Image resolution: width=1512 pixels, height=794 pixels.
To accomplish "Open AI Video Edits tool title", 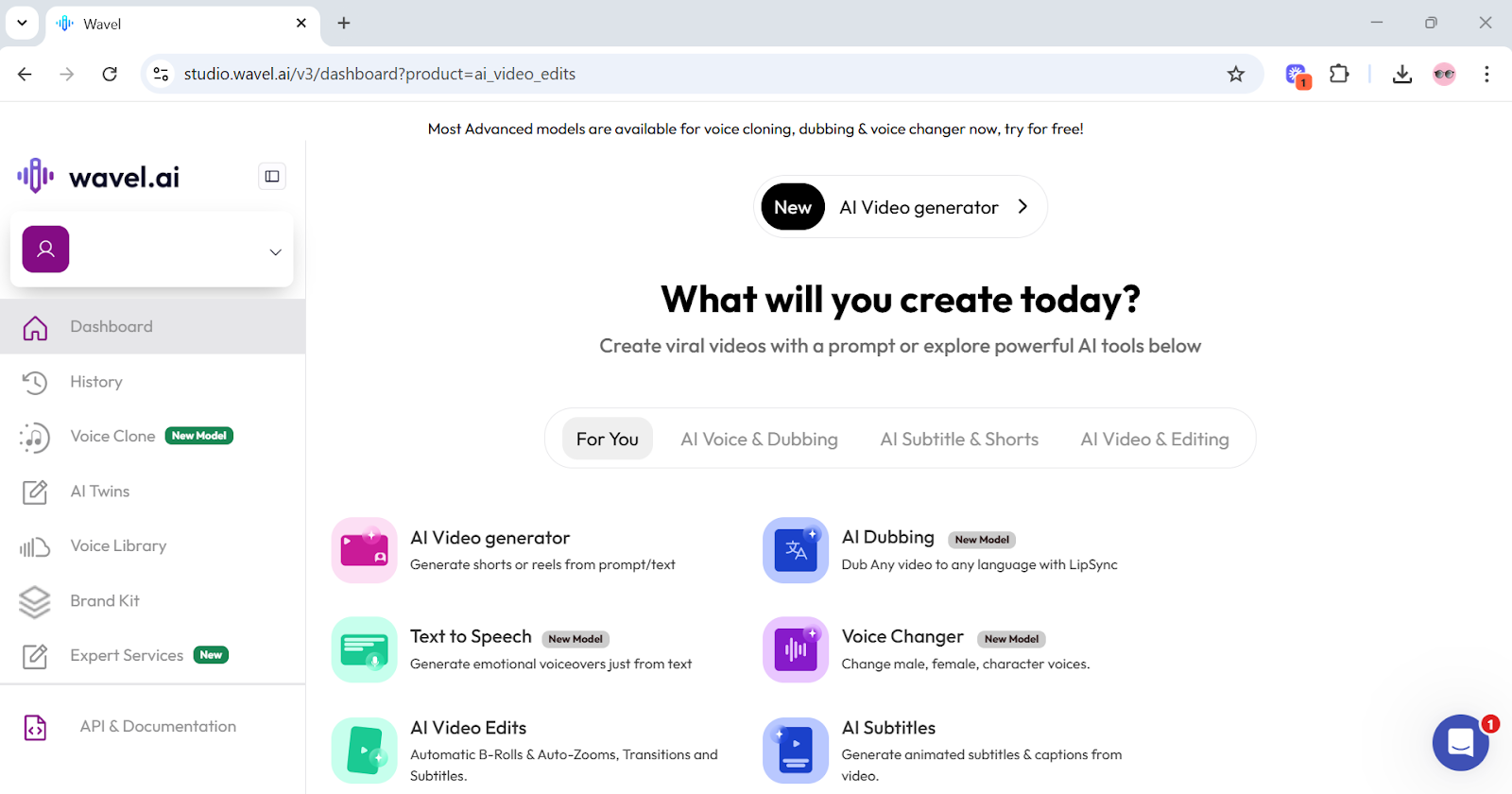I will tap(468, 728).
